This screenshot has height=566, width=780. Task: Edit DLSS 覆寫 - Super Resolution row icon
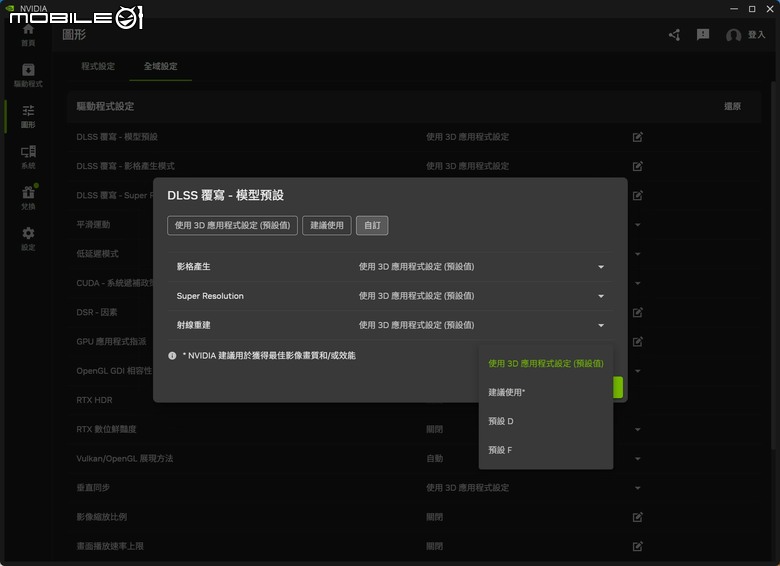[637, 195]
